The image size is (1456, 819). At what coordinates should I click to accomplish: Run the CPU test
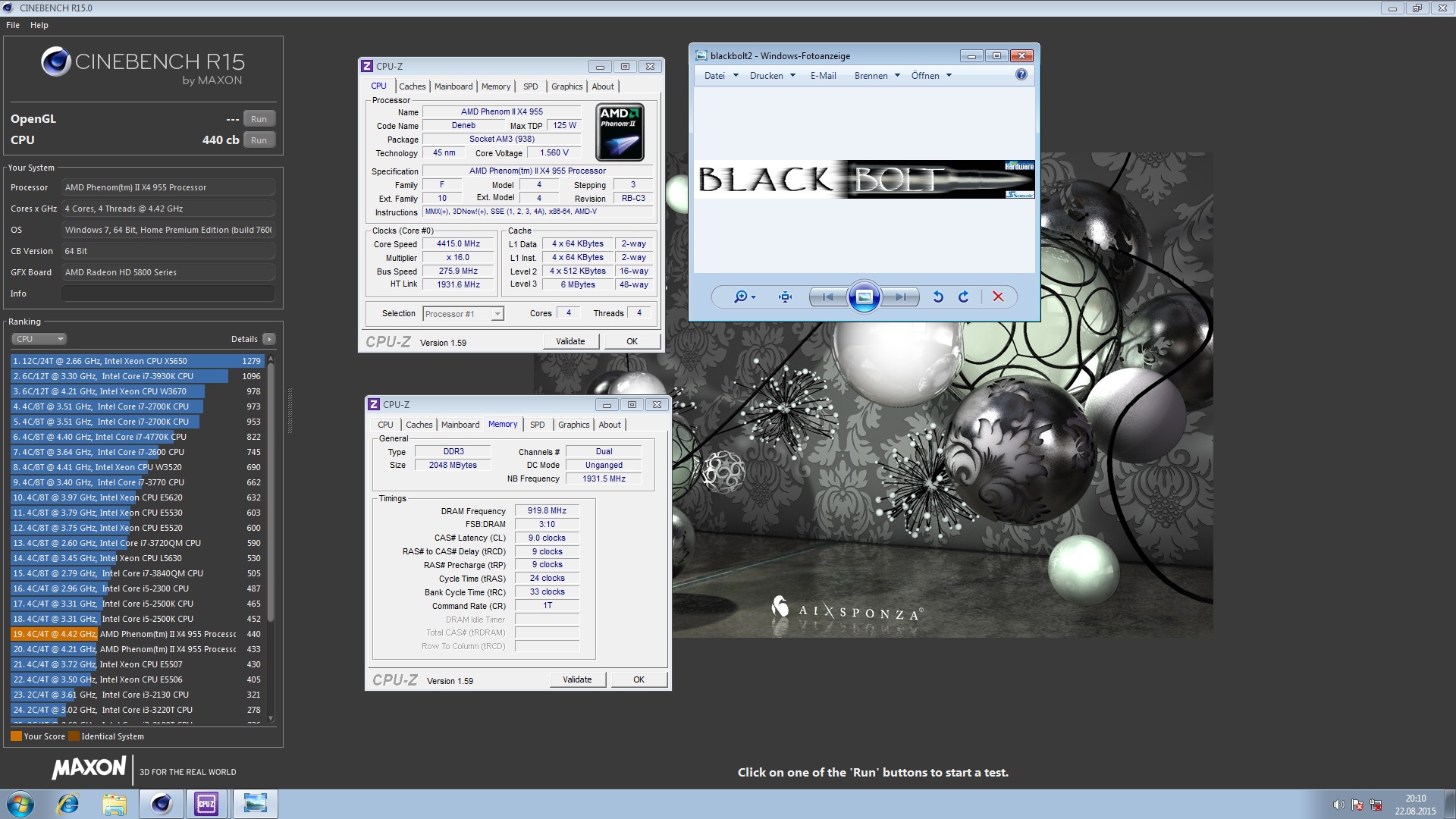(x=259, y=140)
